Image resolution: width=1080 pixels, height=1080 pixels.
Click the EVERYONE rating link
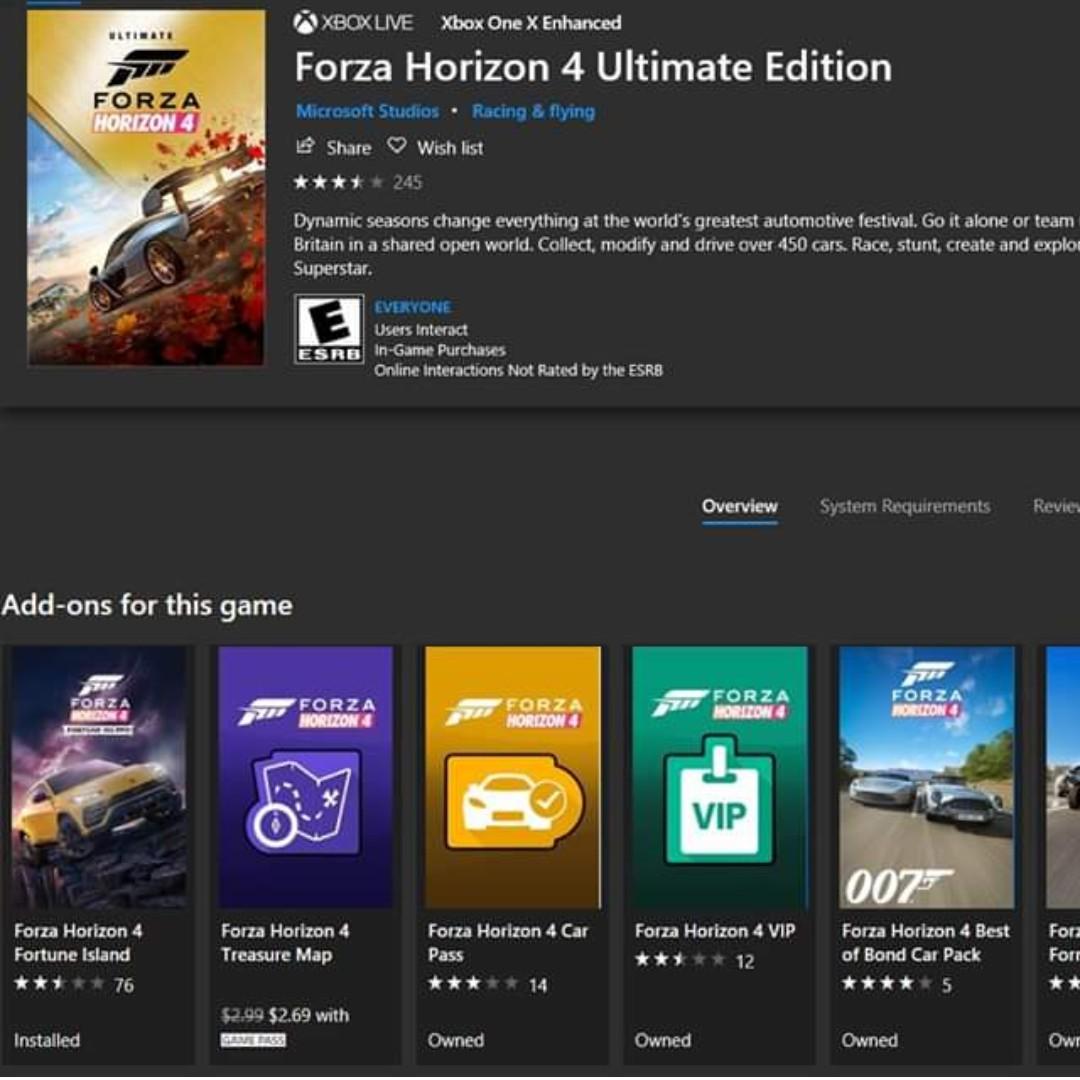[x=413, y=307]
